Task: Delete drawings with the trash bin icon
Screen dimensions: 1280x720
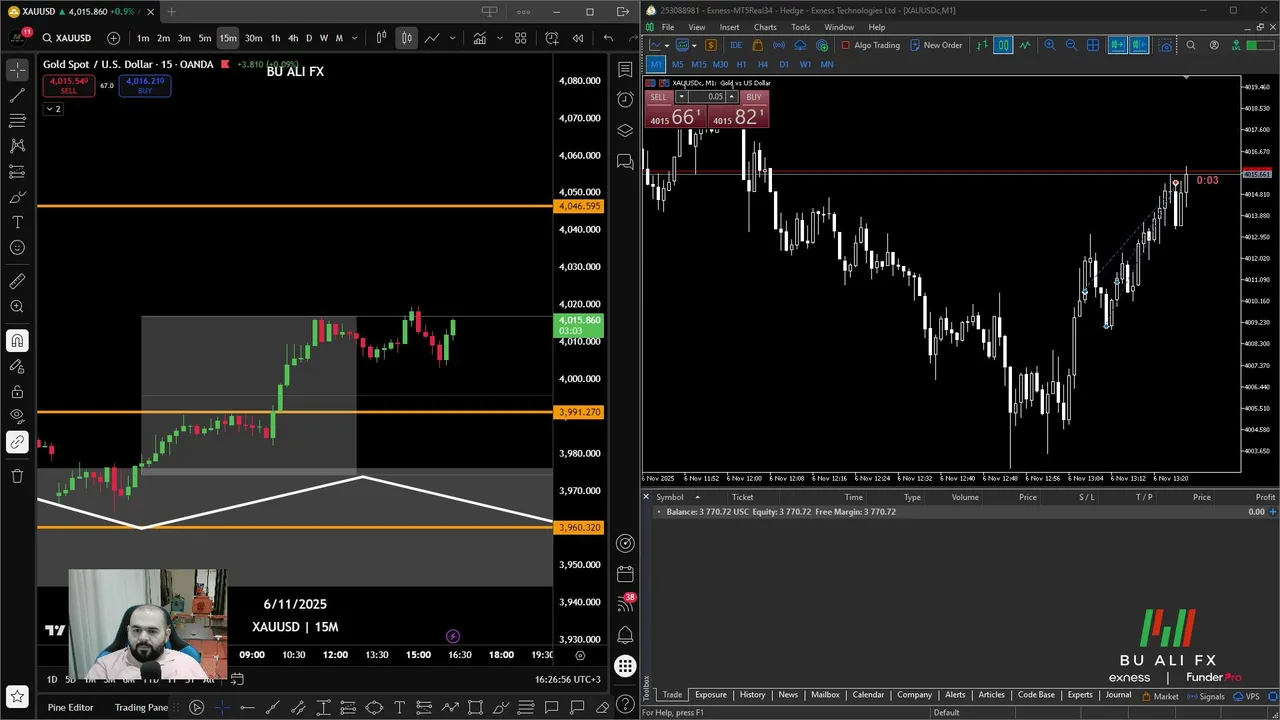Action: tap(17, 476)
